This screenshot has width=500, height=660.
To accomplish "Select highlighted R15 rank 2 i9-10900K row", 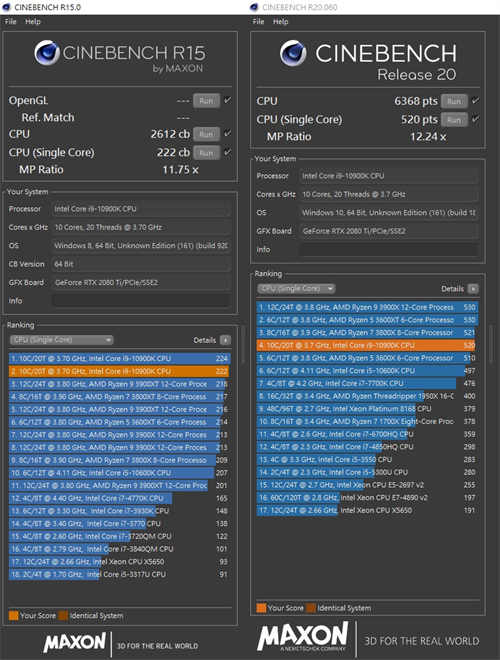I will coord(119,371).
